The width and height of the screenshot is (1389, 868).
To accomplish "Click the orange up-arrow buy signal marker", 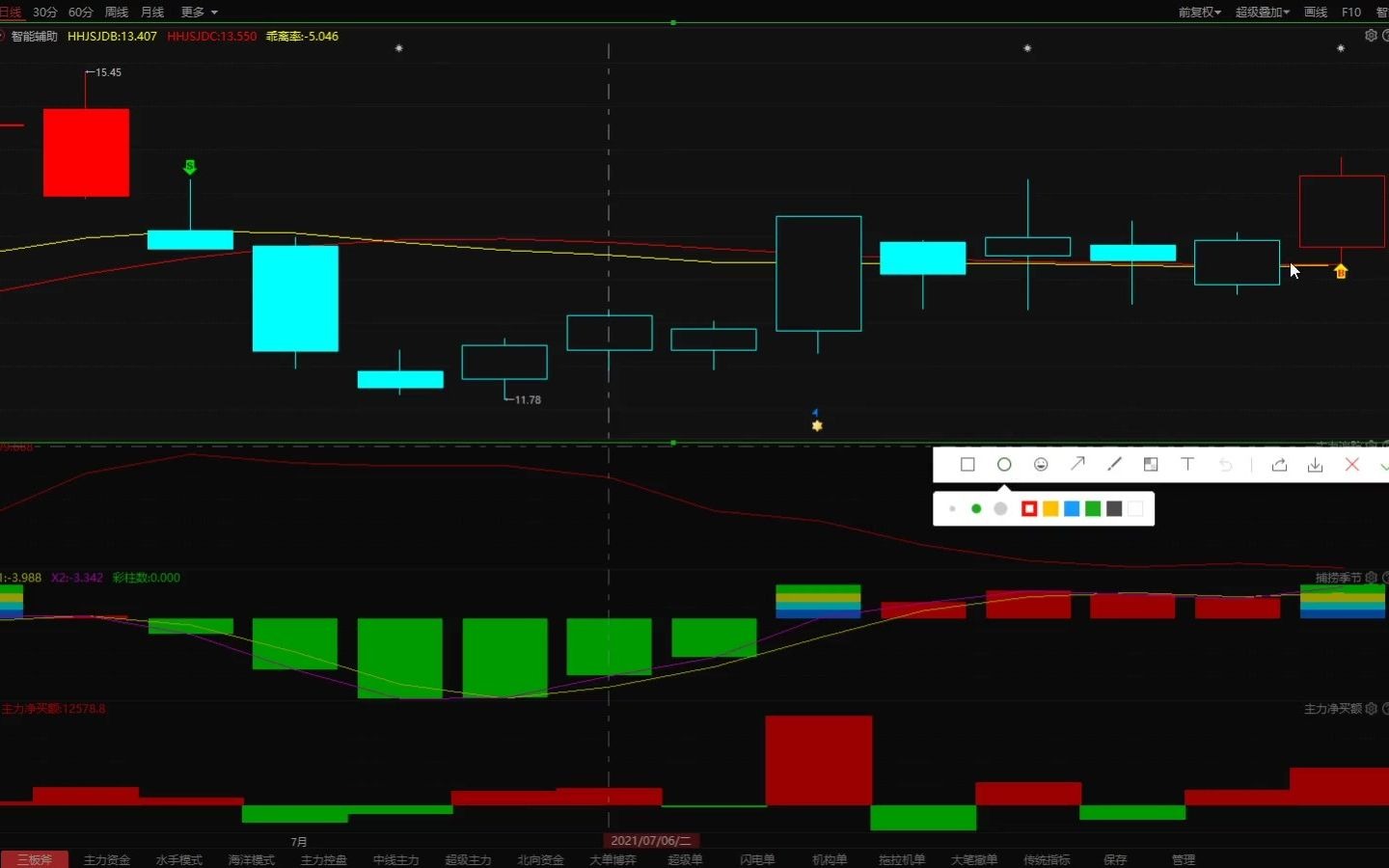I will [x=1341, y=271].
